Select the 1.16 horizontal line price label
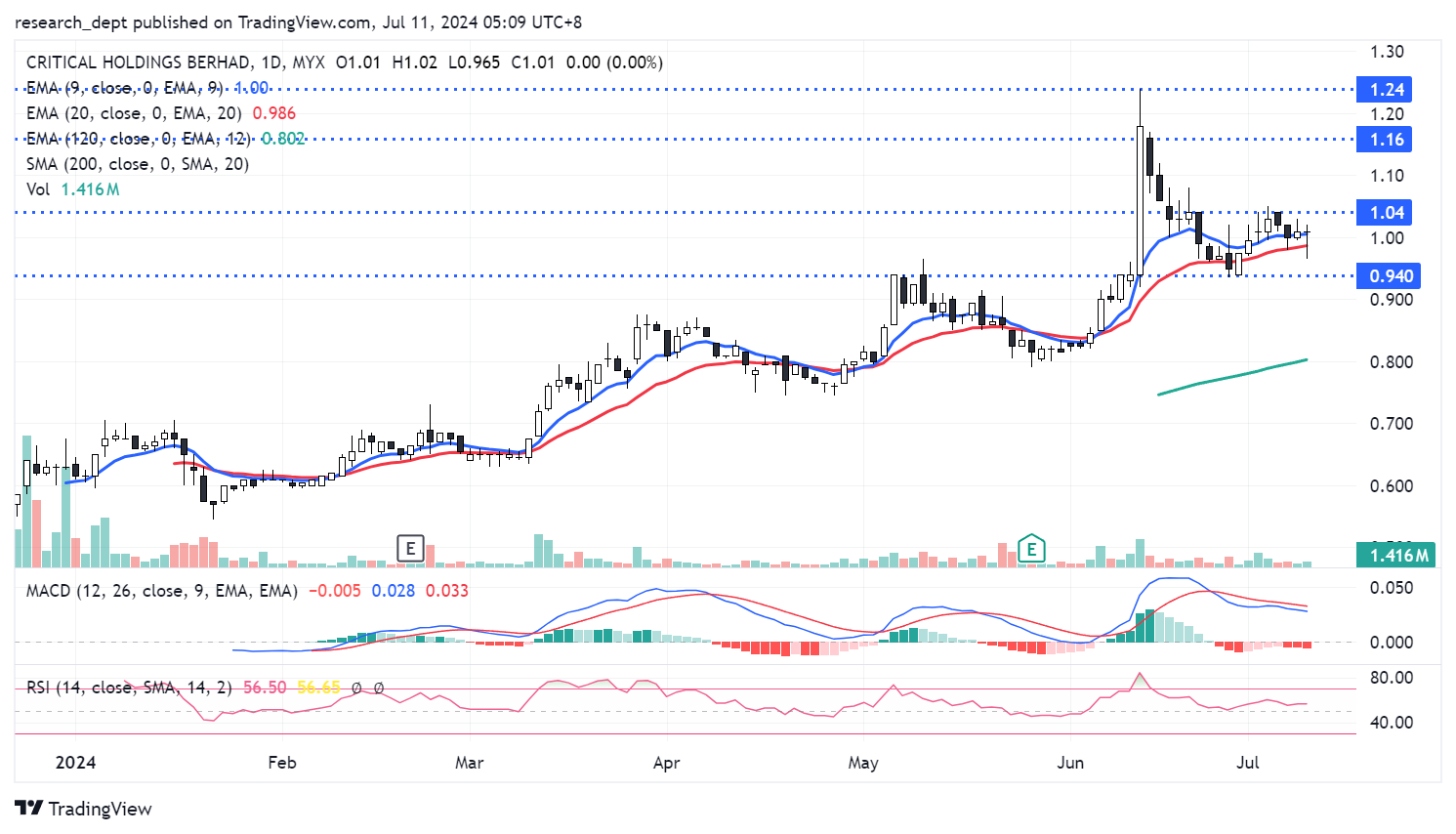This screenshot has width=1456, height=834. (x=1385, y=140)
